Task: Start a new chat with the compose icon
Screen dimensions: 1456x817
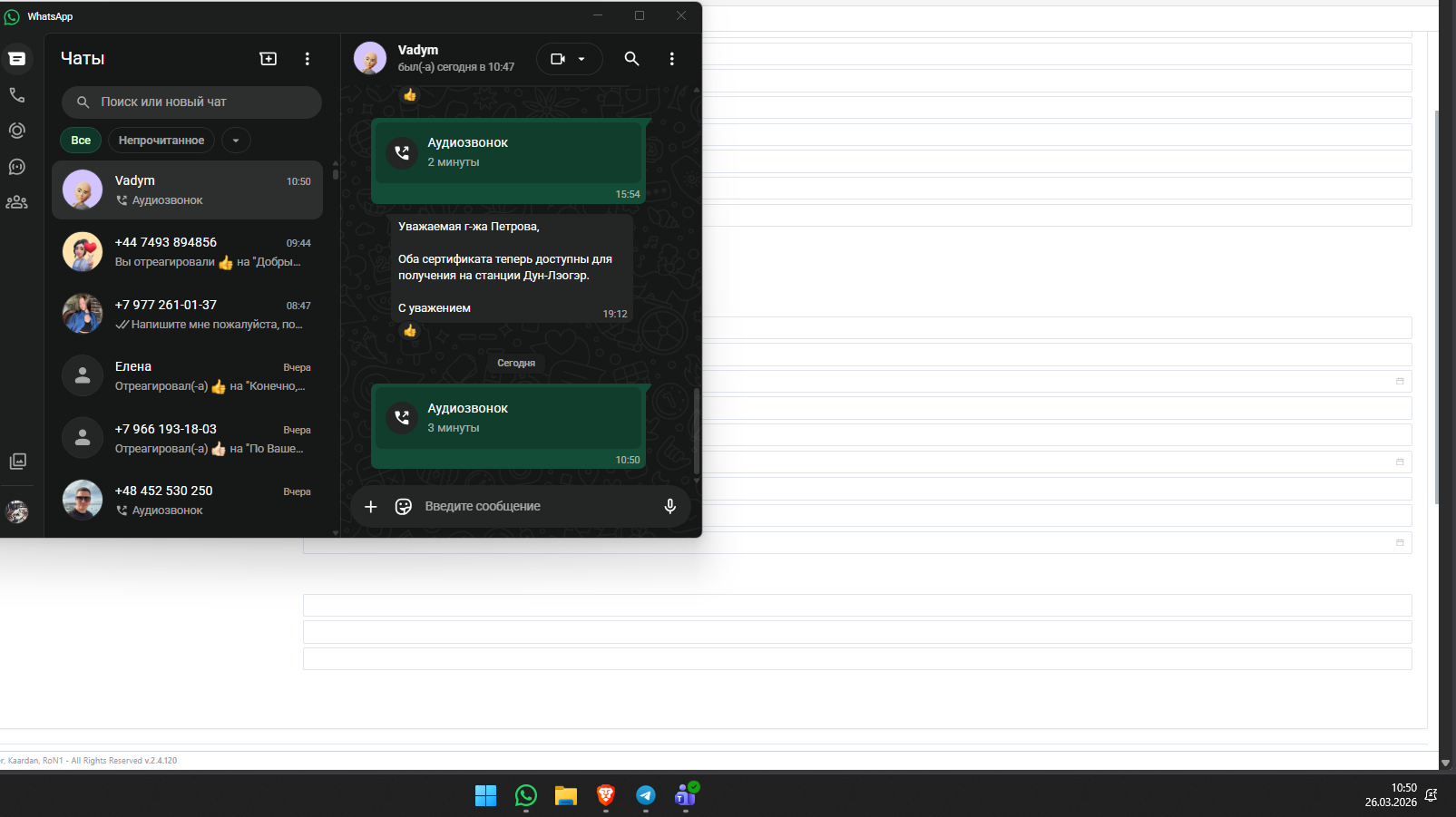Action: 269,59
